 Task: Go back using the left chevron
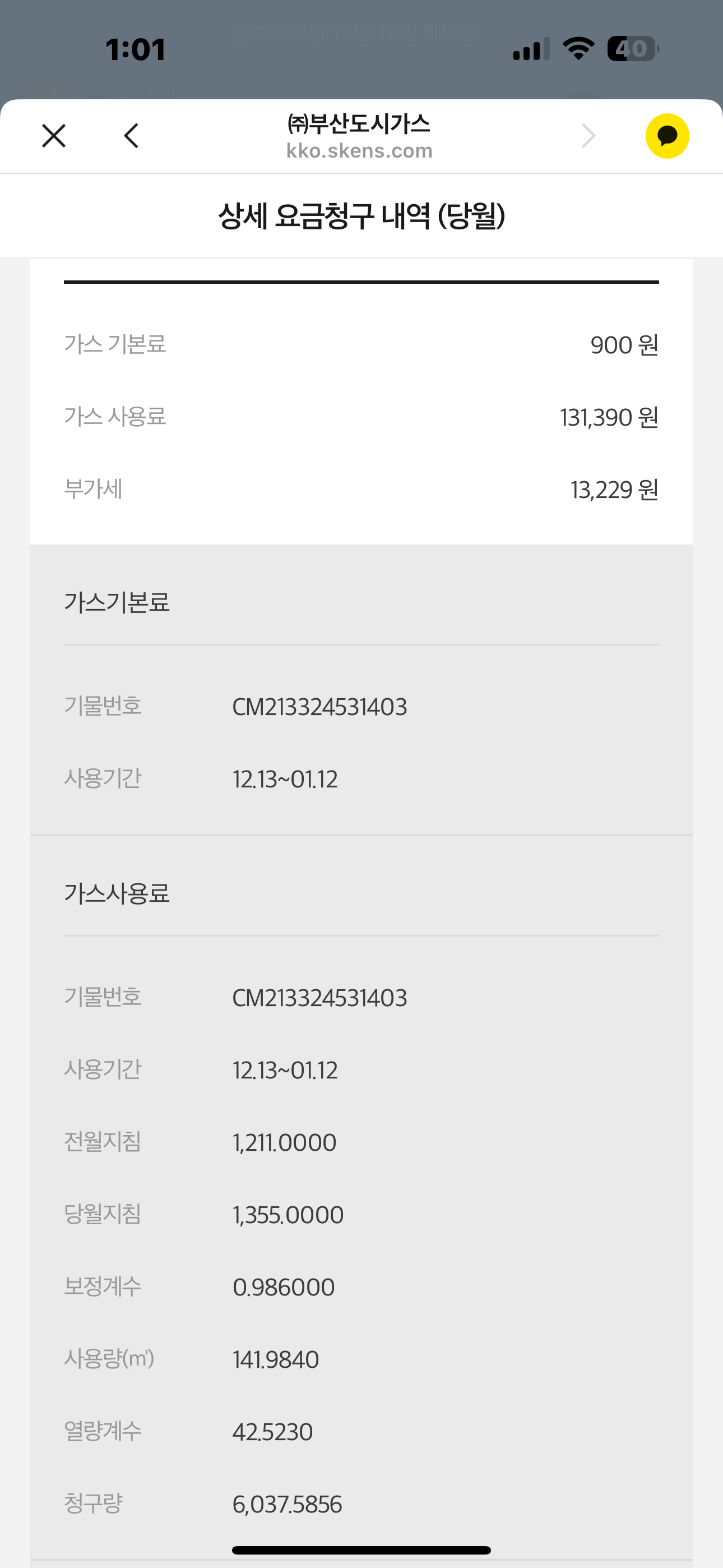132,136
